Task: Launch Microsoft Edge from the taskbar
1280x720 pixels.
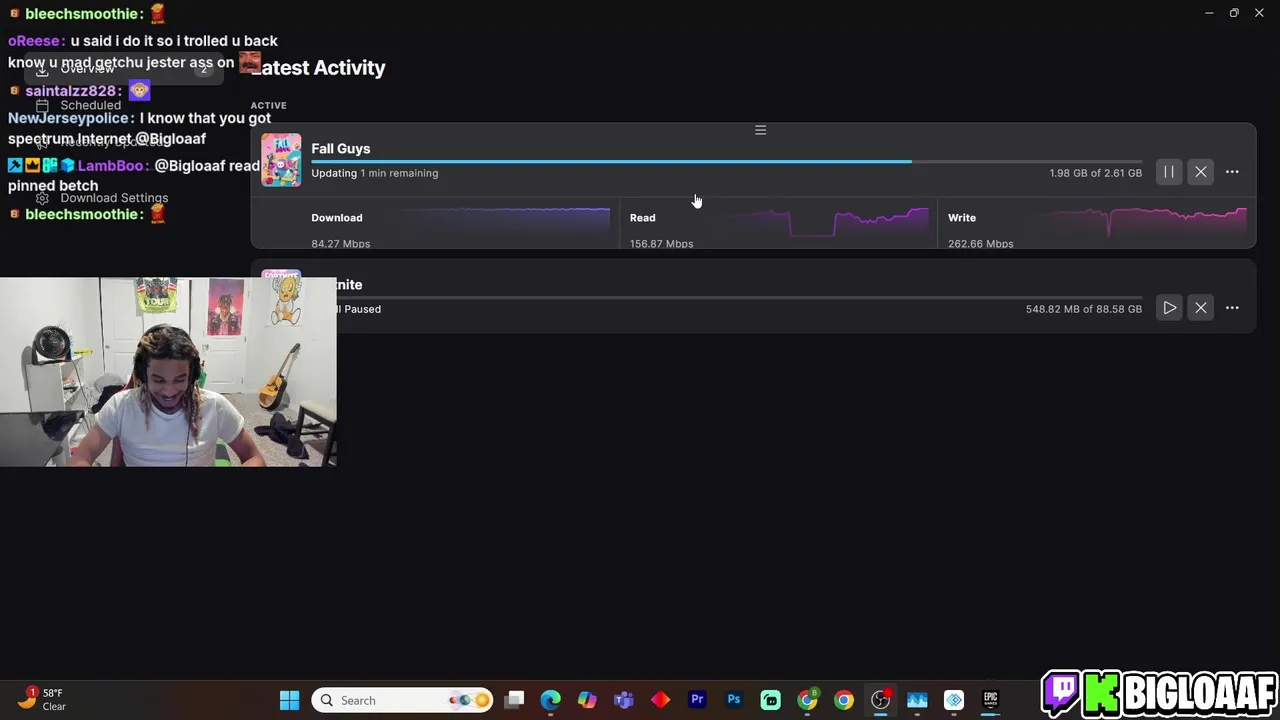Action: (x=551, y=700)
